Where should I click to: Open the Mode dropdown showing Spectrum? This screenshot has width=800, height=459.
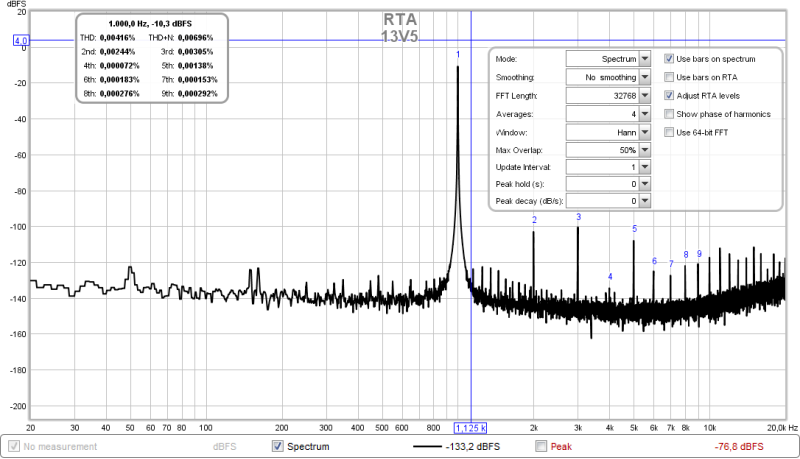click(x=644, y=59)
